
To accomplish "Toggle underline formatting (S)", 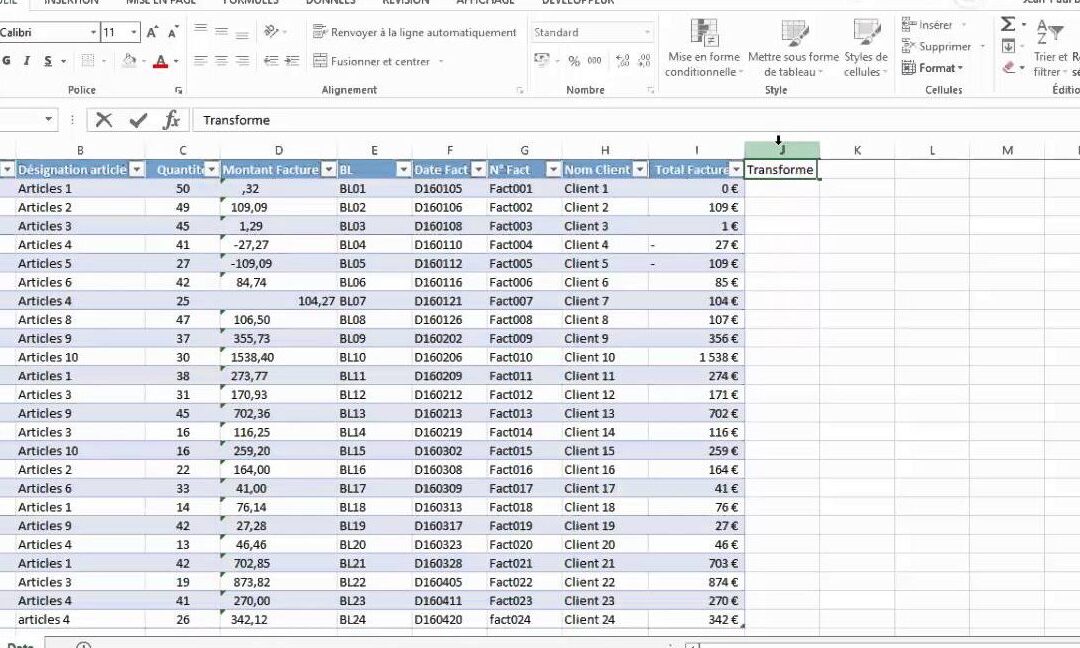I will pyautogui.click(x=48, y=61).
